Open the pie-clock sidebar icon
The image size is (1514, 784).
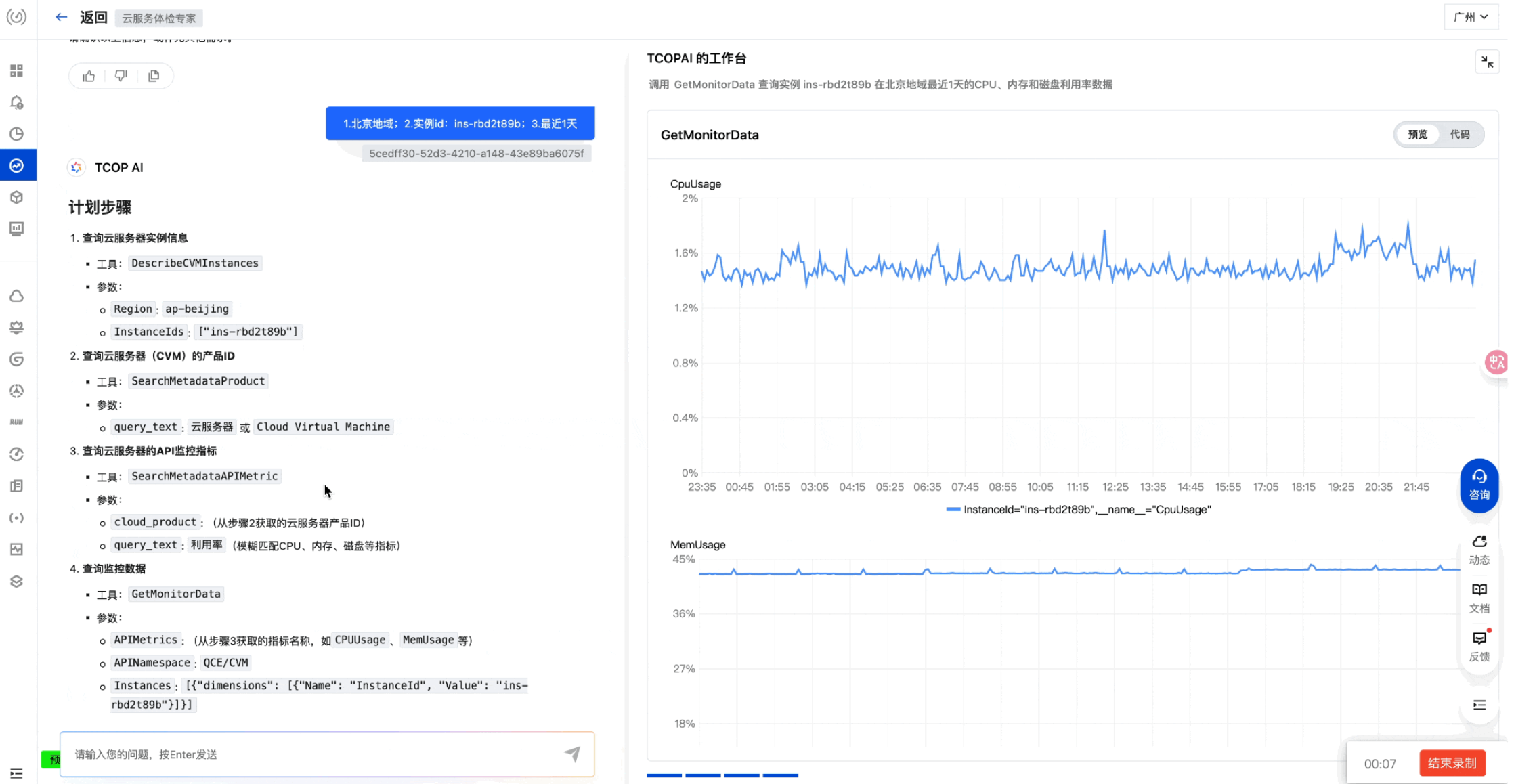pyautogui.click(x=16, y=134)
